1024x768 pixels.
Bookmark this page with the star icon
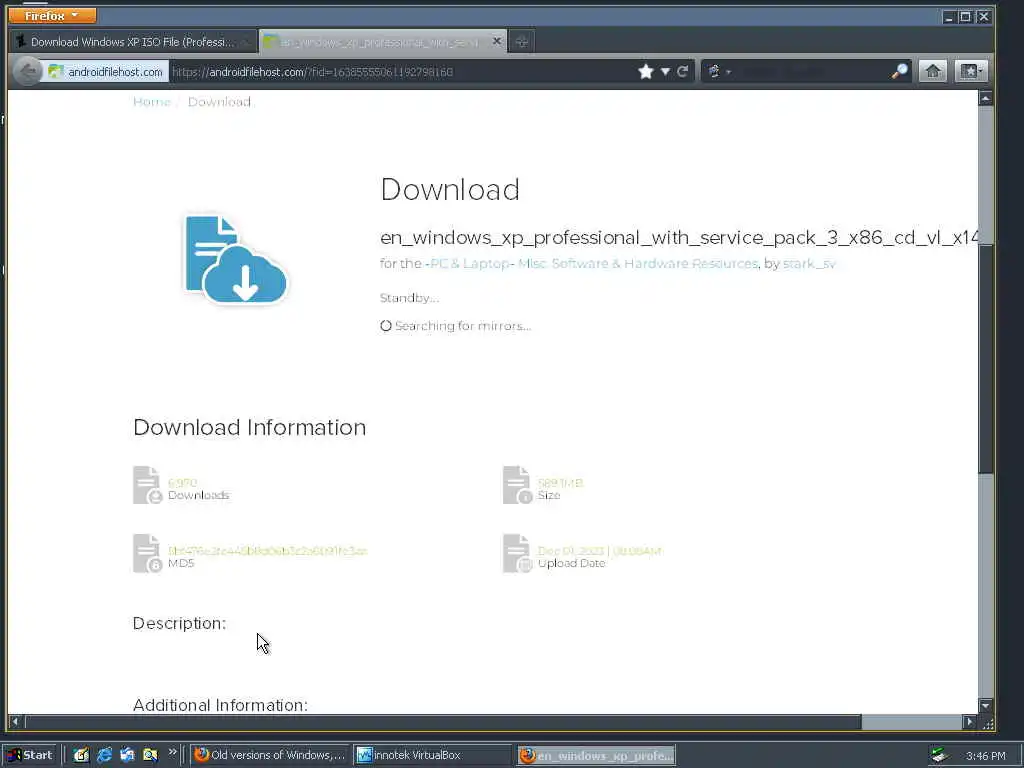click(x=646, y=72)
